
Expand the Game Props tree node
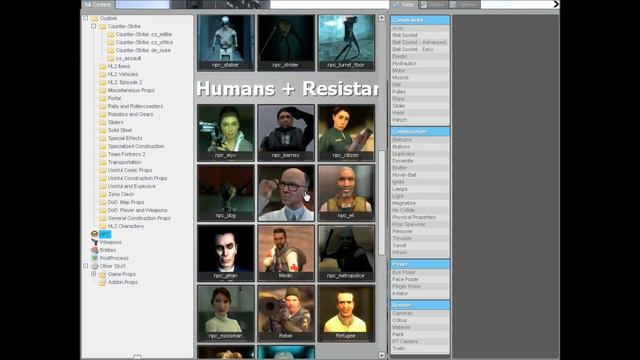coord(93,274)
